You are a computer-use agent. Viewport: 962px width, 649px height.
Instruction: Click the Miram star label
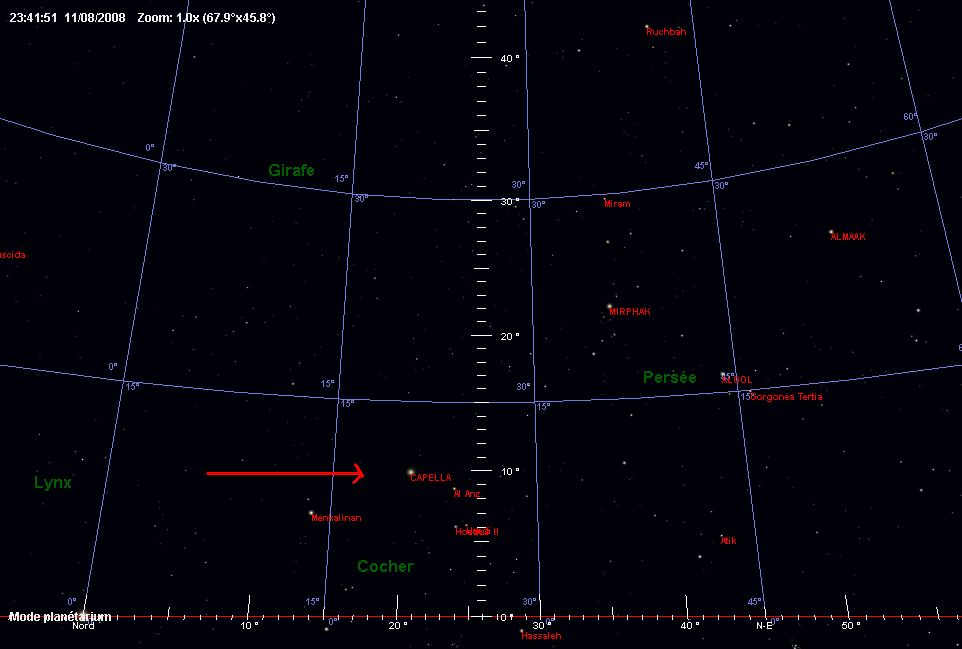coord(617,204)
